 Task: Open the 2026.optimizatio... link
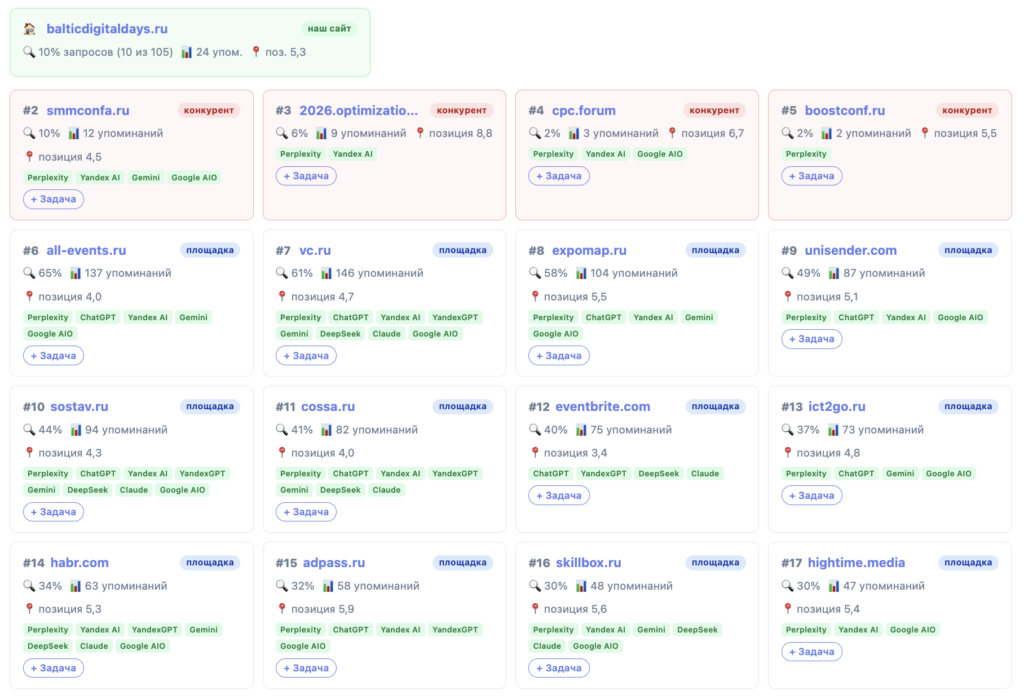pos(359,110)
